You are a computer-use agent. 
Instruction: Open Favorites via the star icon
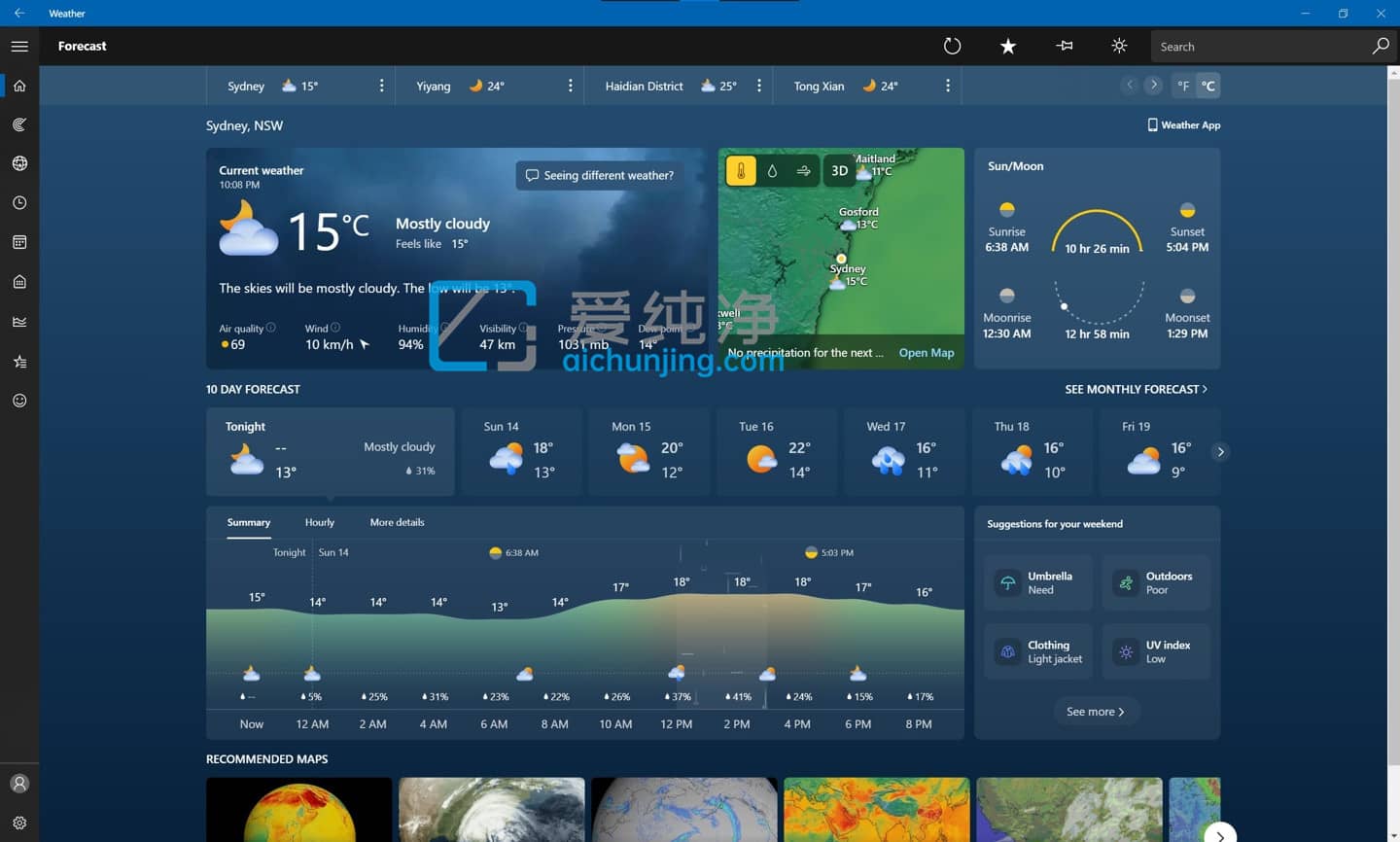(1008, 46)
